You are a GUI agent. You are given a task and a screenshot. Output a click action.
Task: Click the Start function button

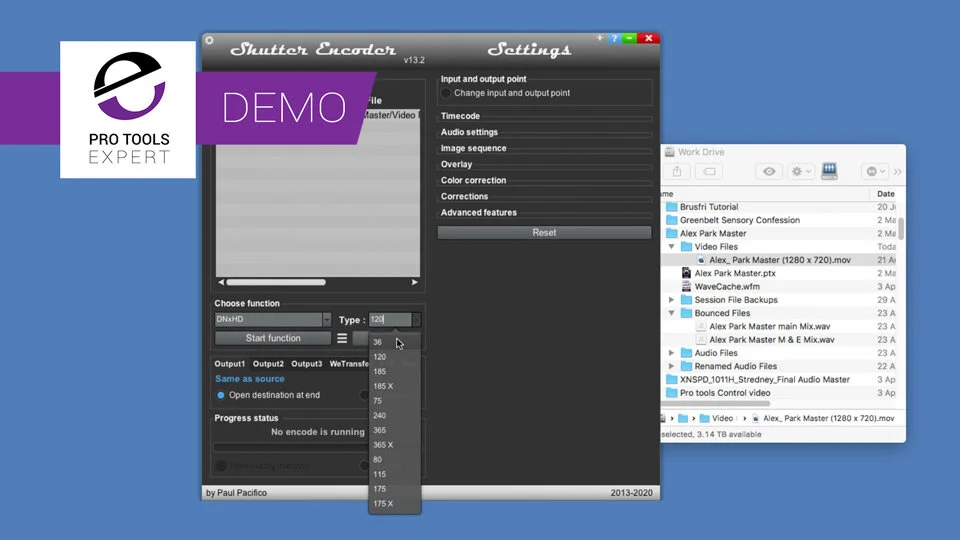coord(273,338)
